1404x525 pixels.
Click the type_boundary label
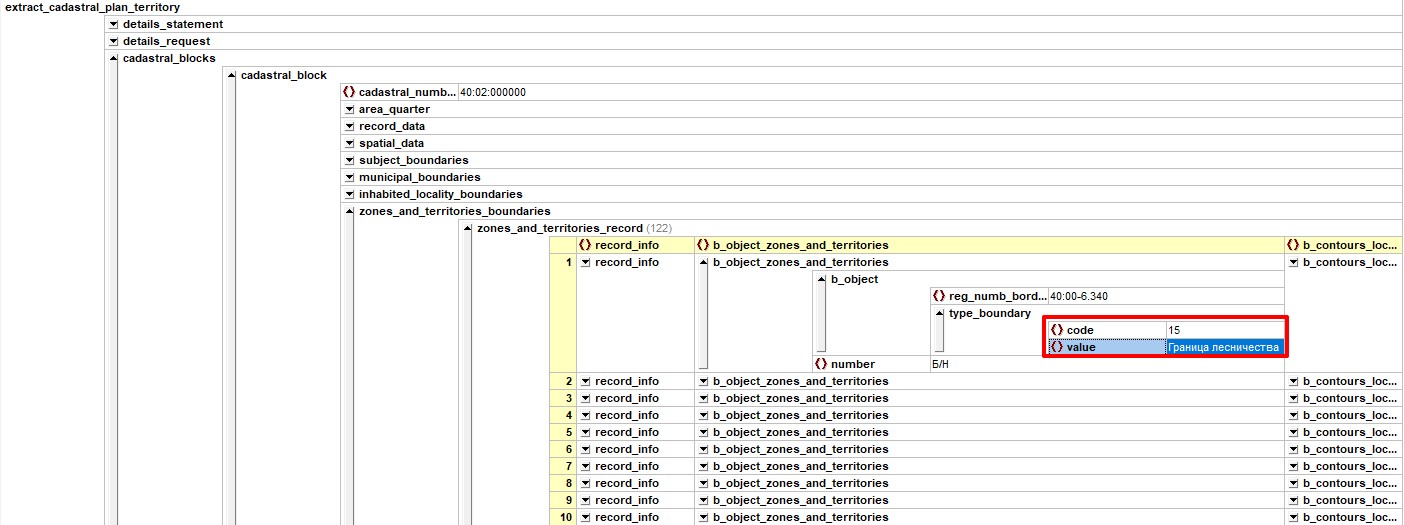point(990,313)
